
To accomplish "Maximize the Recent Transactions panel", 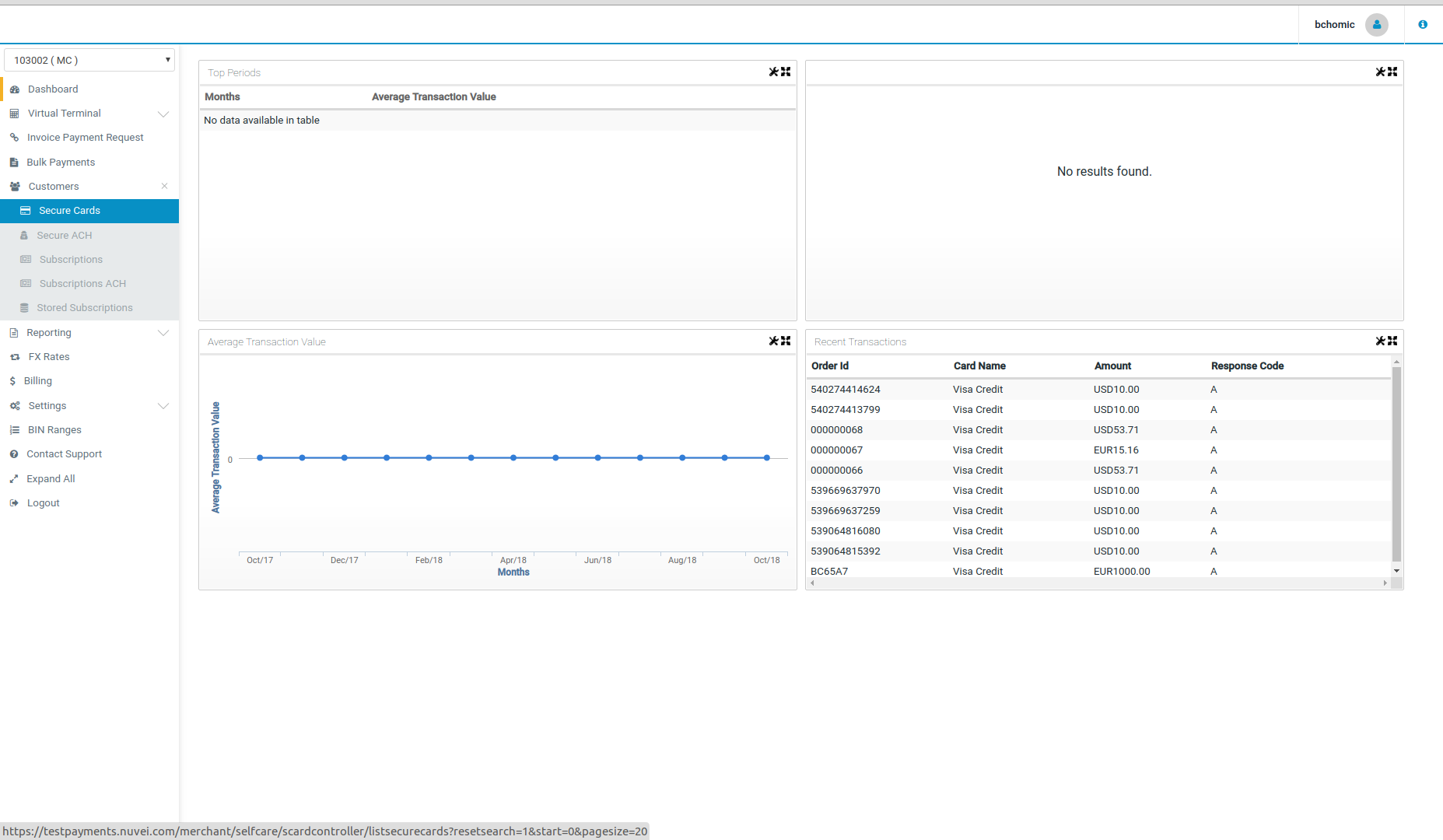I will (x=1392, y=341).
